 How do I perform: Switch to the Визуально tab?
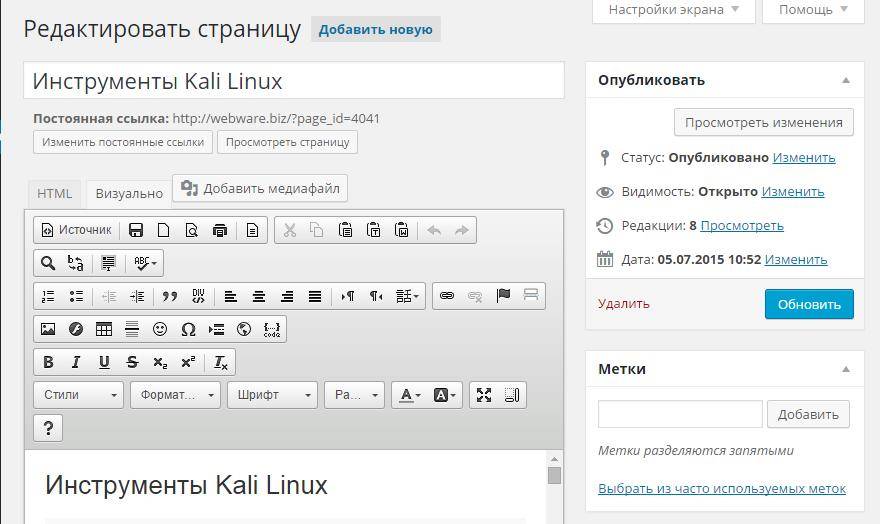pyautogui.click(x=129, y=194)
